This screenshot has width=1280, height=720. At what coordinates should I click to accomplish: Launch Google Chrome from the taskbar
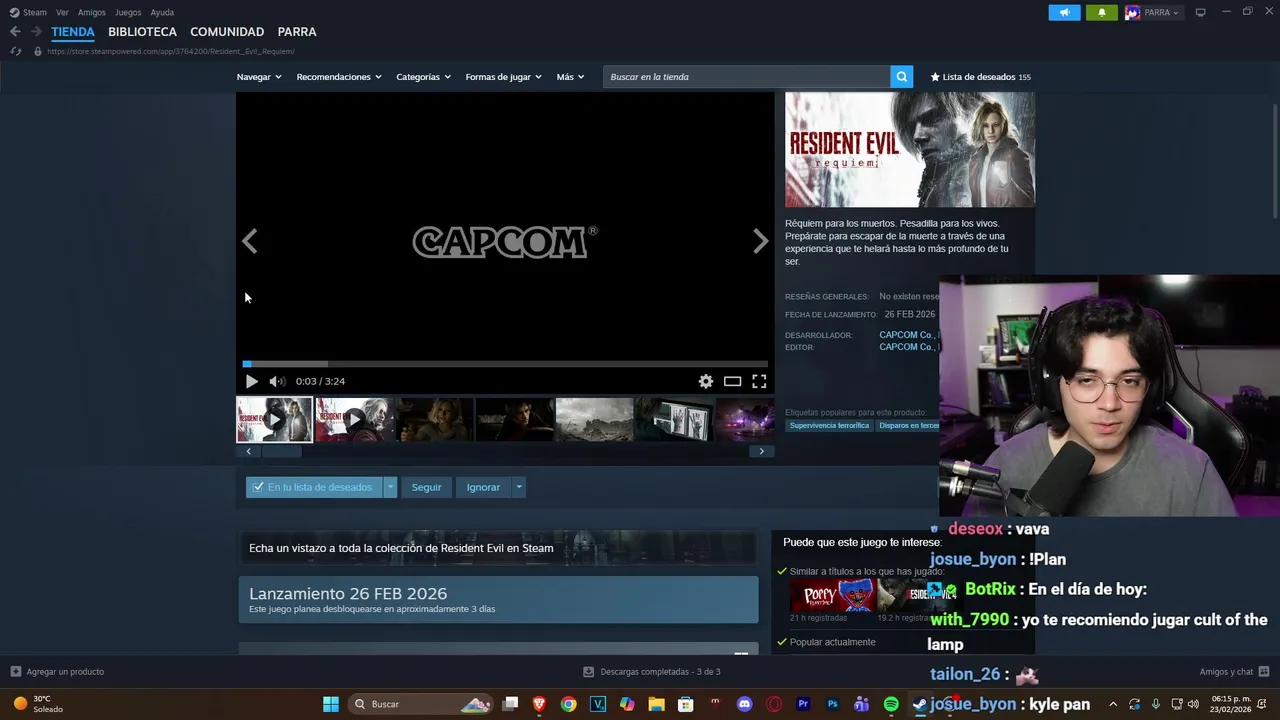point(568,704)
